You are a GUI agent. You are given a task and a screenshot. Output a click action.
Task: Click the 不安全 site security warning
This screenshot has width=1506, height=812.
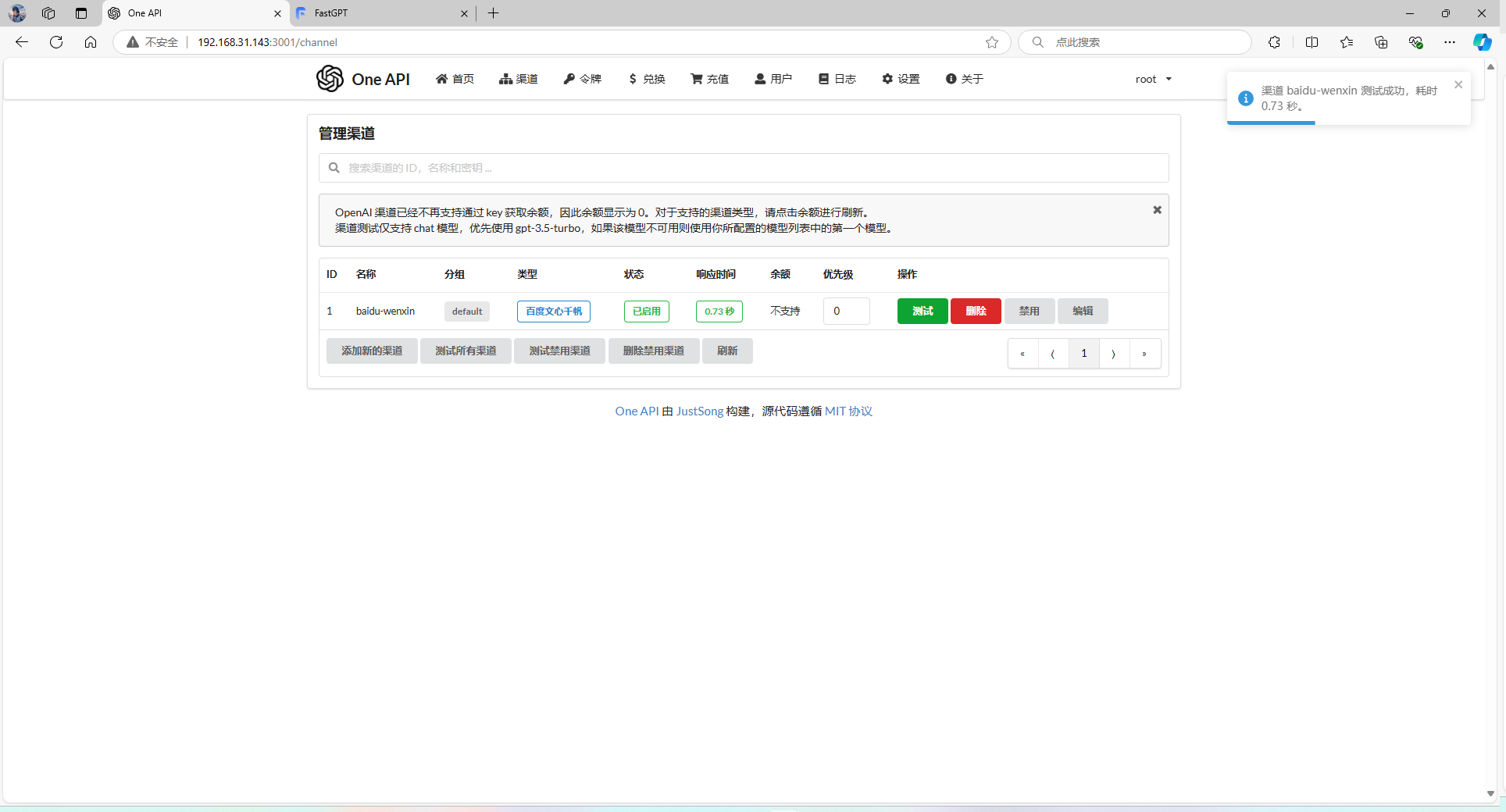pyautogui.click(x=153, y=42)
